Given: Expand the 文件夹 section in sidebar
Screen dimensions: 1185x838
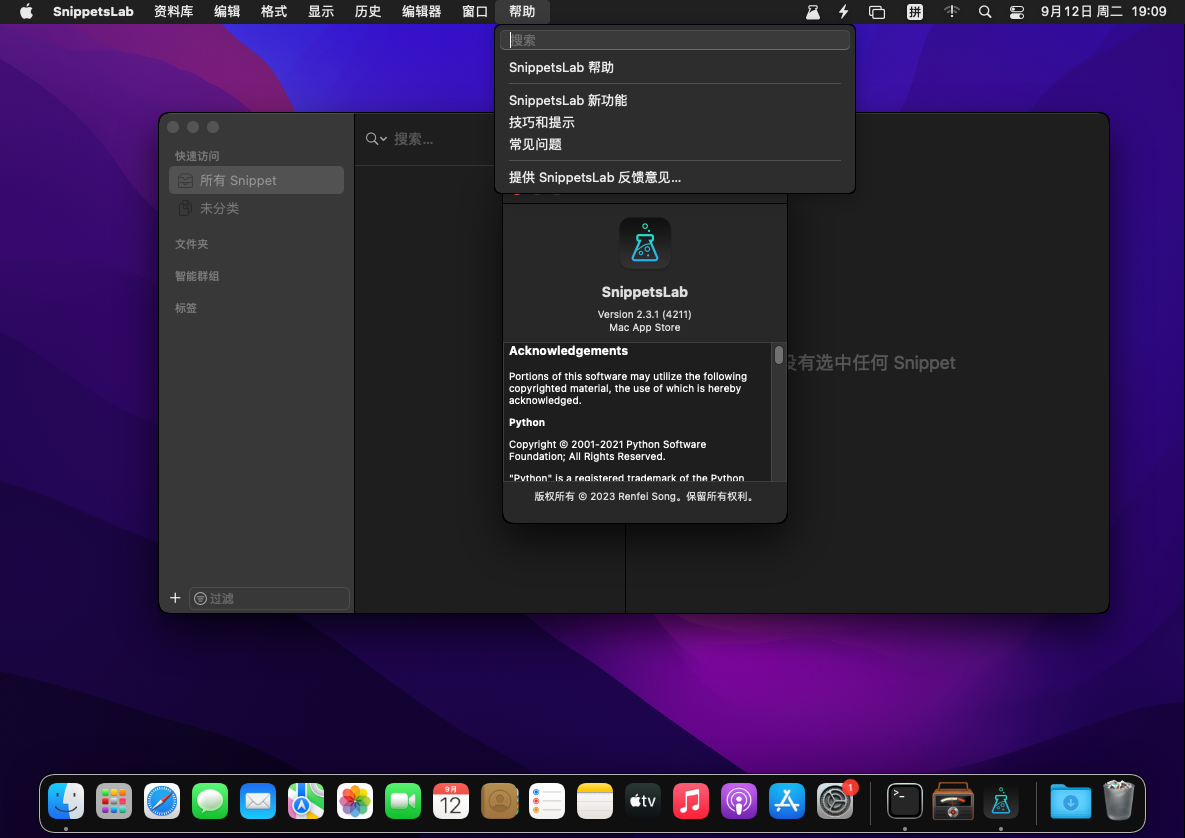Looking at the screenshot, I should 191,243.
